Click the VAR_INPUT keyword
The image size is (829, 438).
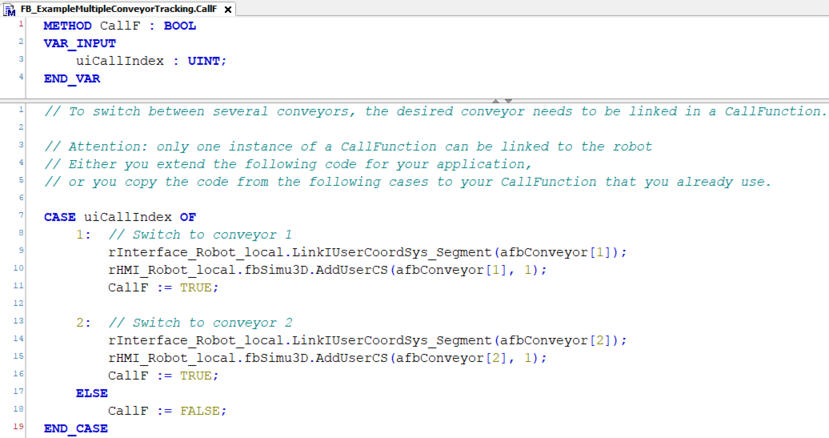80,44
